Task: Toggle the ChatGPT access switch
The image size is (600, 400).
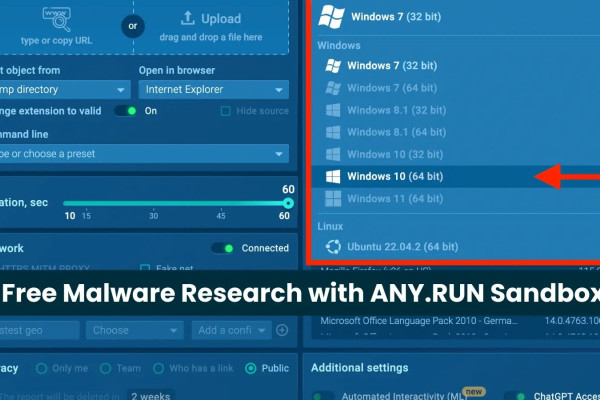Action: click(515, 396)
